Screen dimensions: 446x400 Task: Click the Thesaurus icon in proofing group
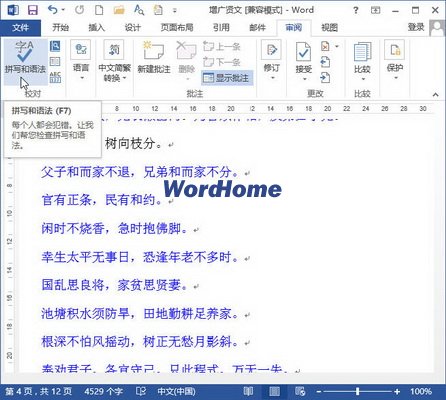55,62
